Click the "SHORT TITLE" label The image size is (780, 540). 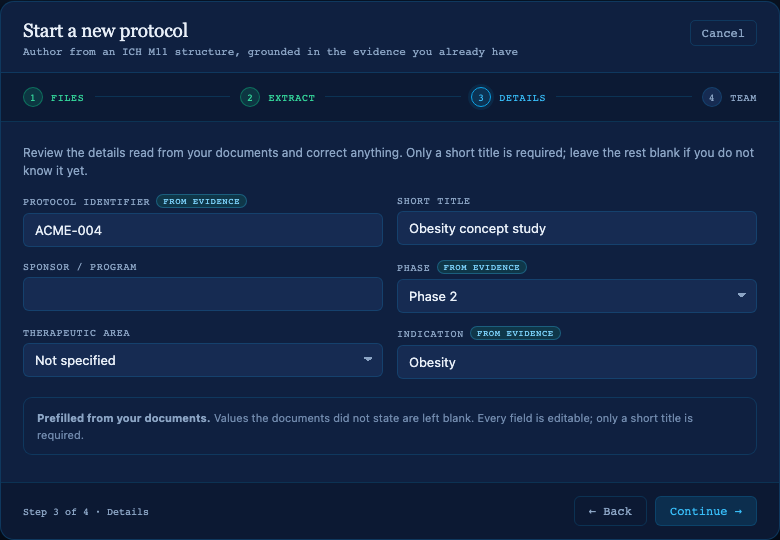tap(433, 201)
